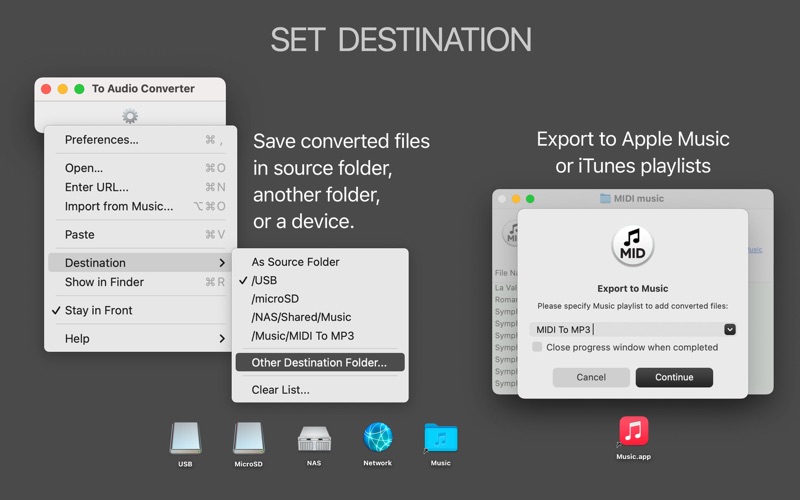Choose Preferences... from the menu
This screenshot has width=800, height=500.
pyautogui.click(x=141, y=140)
